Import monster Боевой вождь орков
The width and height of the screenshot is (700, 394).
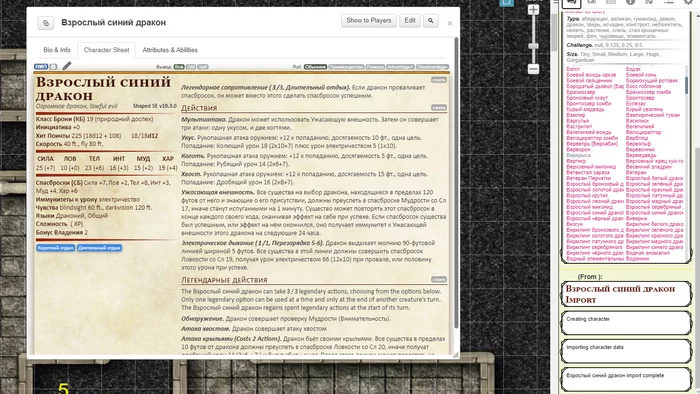coord(591,75)
